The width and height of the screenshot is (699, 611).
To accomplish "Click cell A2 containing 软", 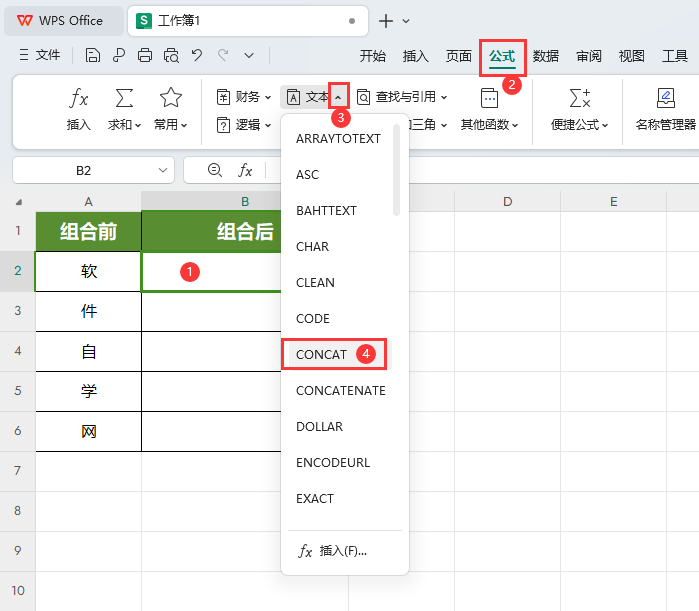I will click(x=88, y=271).
